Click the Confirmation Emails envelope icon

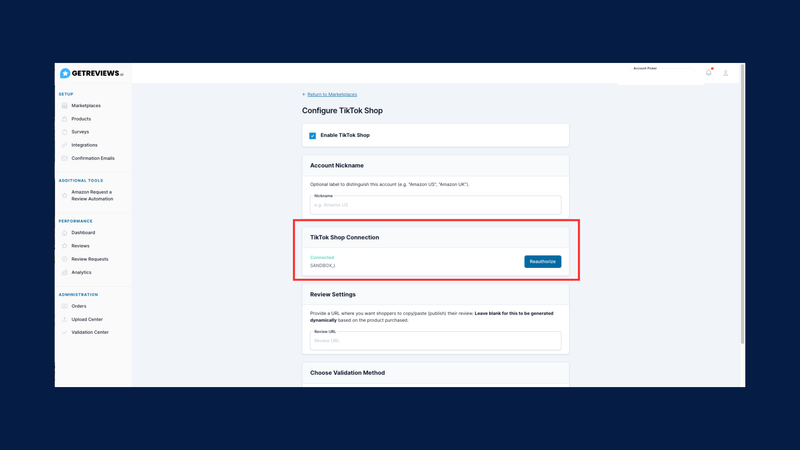click(x=64, y=159)
